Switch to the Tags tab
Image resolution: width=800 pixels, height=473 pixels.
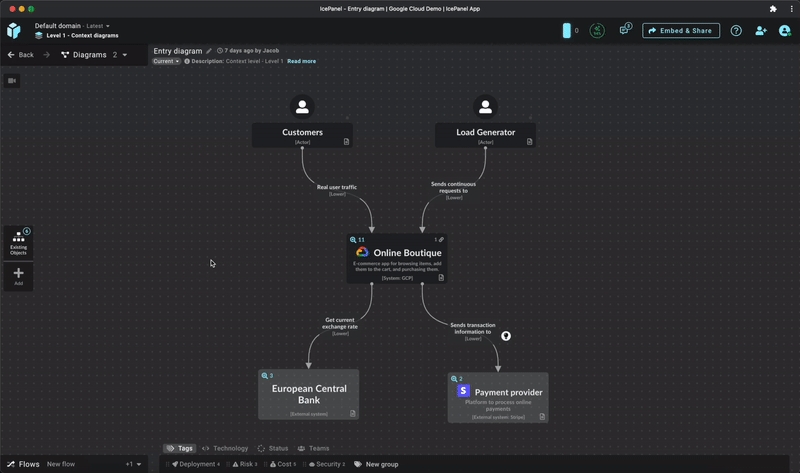(180, 449)
